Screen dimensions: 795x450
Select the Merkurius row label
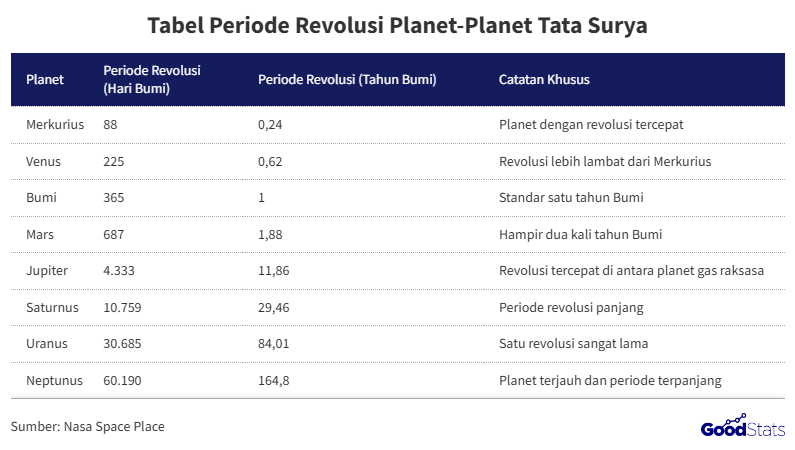click(x=55, y=125)
